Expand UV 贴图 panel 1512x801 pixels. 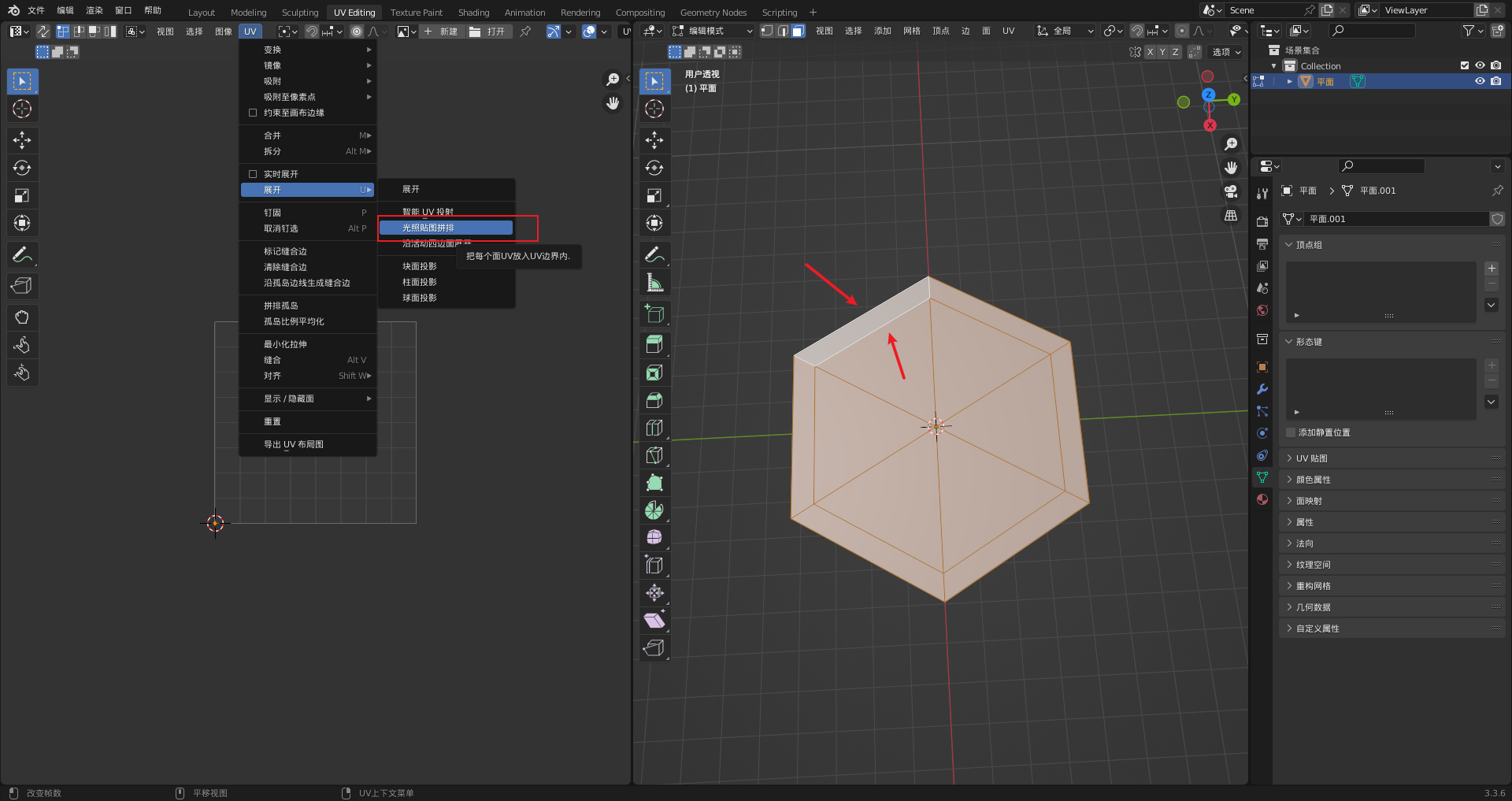coord(1392,458)
